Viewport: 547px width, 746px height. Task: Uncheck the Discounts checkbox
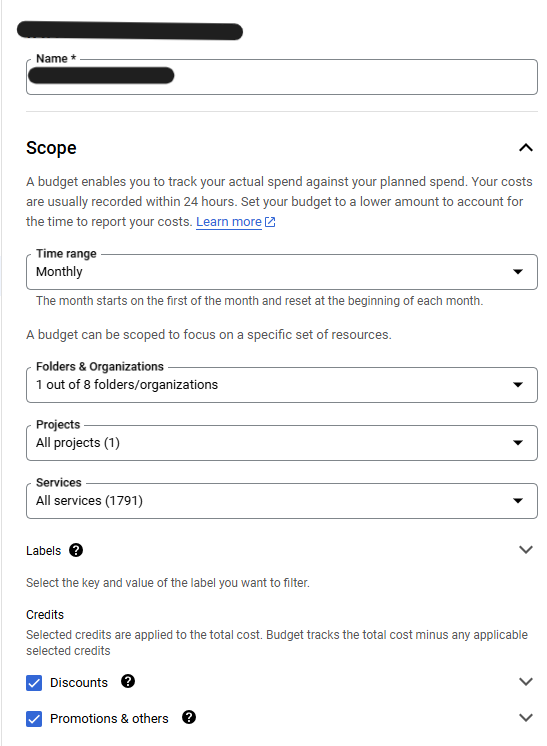(x=34, y=683)
